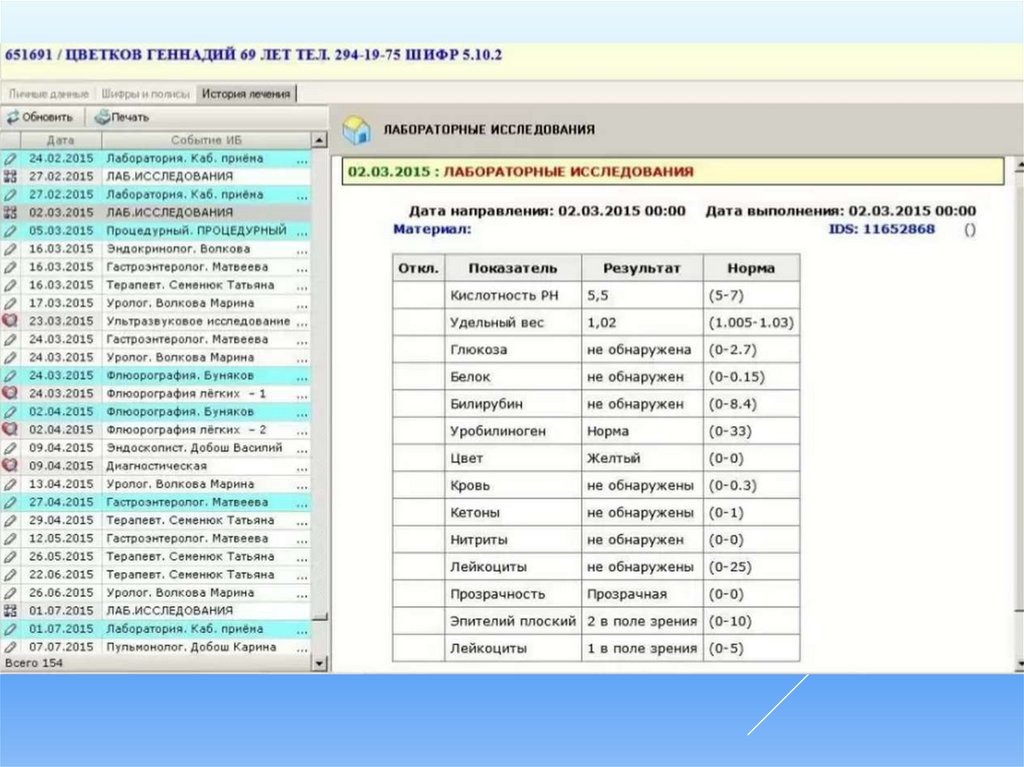This screenshot has height=767, width=1024.
Task: Select the 26.06.2015 Уролог. Волкова Марина entry
Action: (x=155, y=593)
